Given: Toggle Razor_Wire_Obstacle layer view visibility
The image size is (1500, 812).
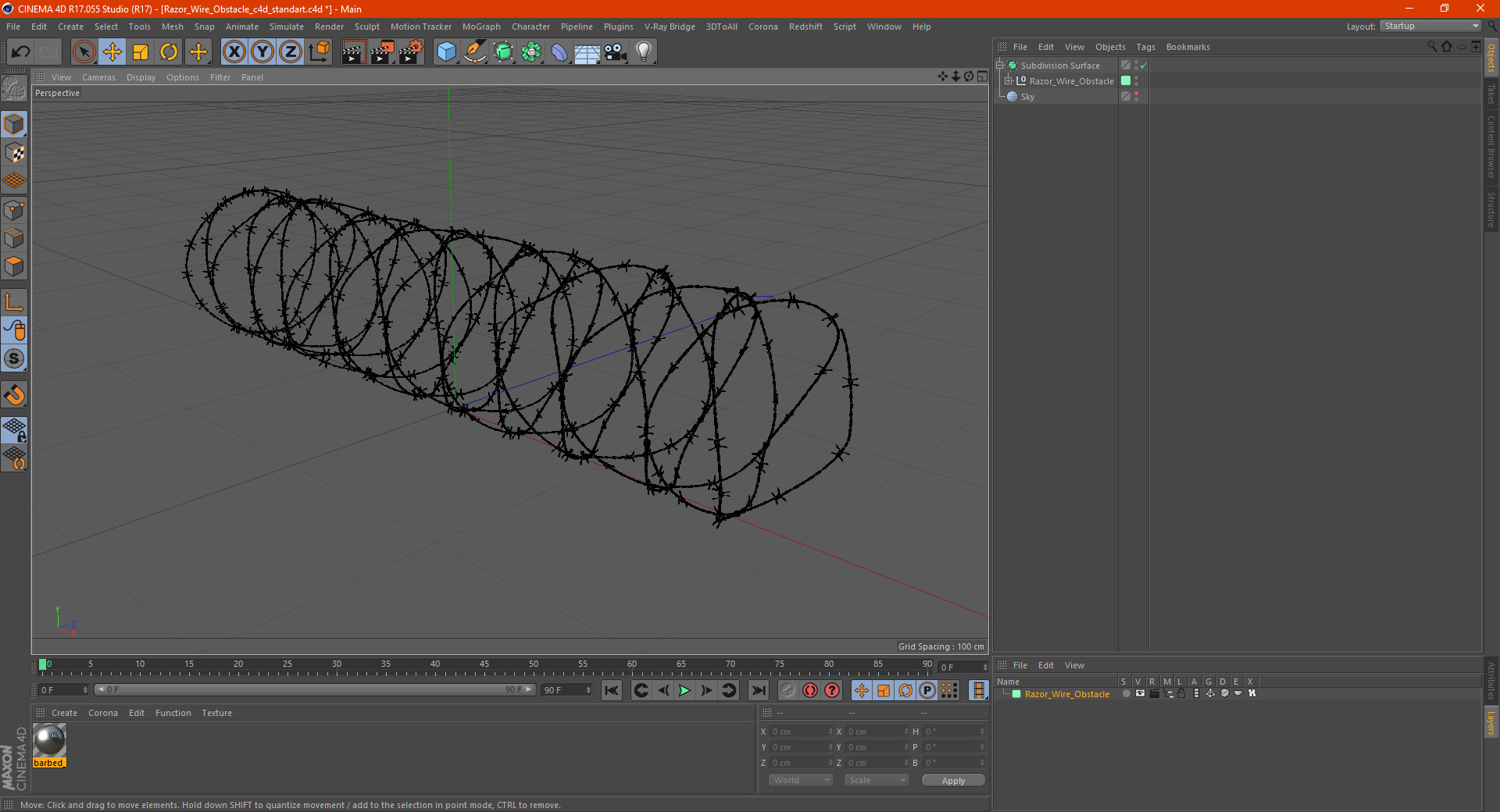Looking at the screenshot, I should click(1140, 693).
